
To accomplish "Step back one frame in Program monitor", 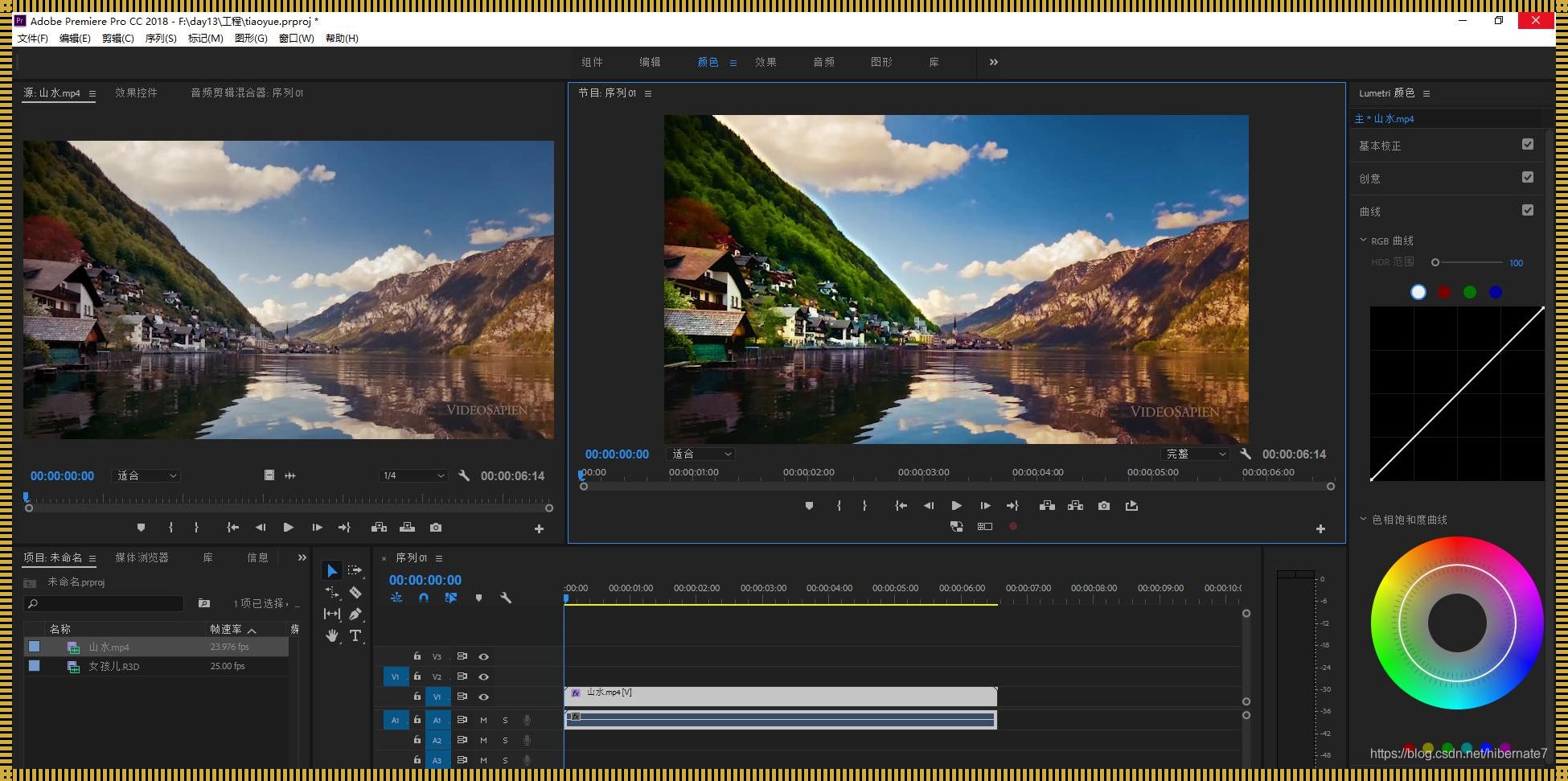I will 928,506.
